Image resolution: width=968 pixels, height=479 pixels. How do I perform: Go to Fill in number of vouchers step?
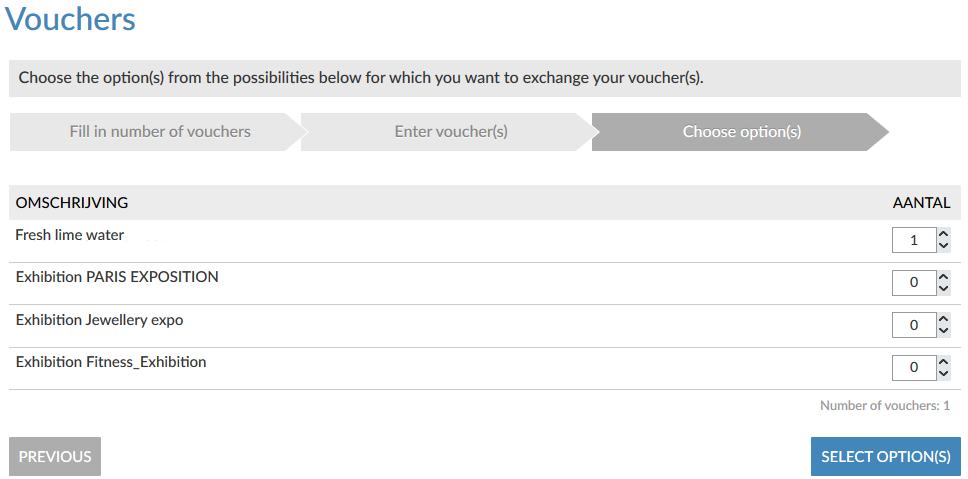(x=160, y=132)
